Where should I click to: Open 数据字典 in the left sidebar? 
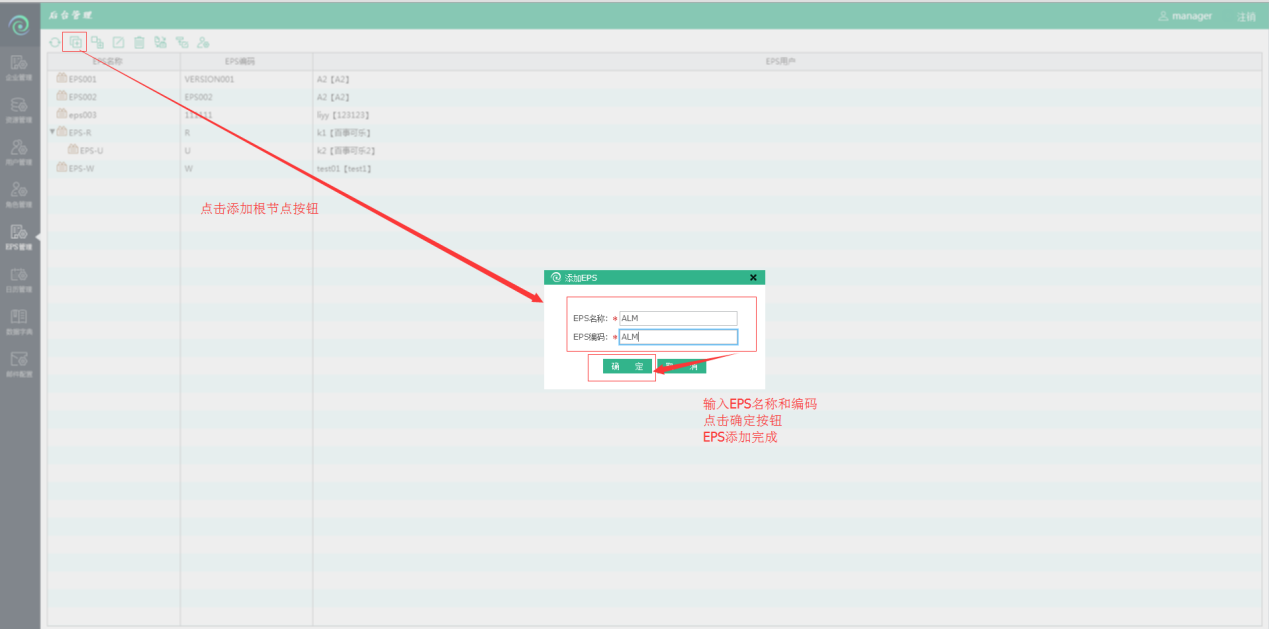[19, 321]
